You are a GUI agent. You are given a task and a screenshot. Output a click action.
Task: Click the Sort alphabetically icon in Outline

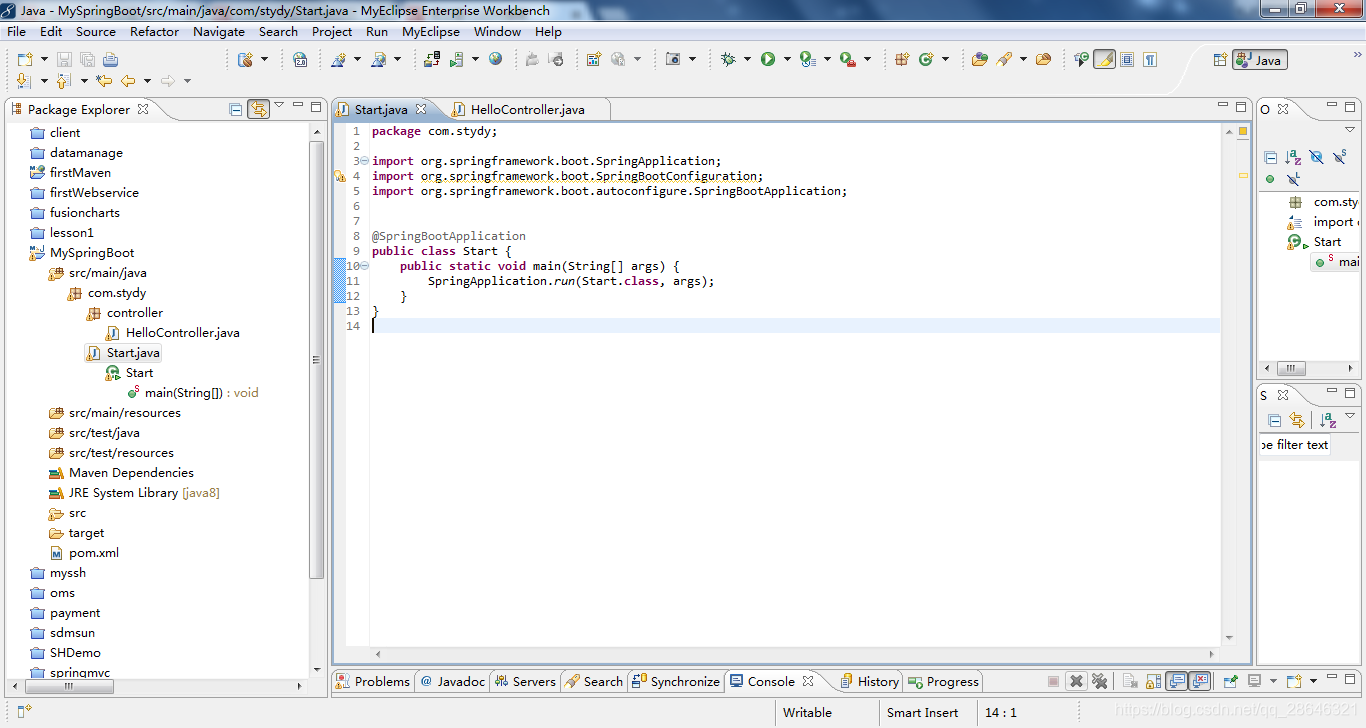pos(1293,157)
